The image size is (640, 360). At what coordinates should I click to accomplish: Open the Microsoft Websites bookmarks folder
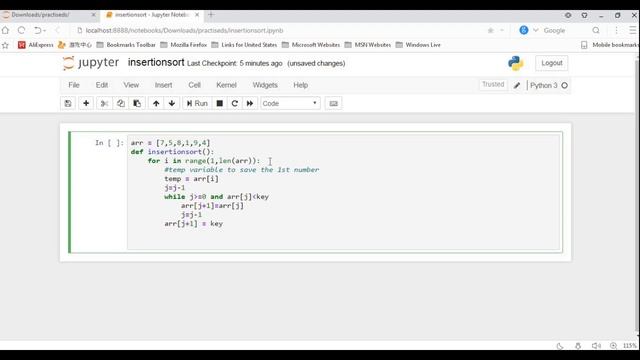311,45
